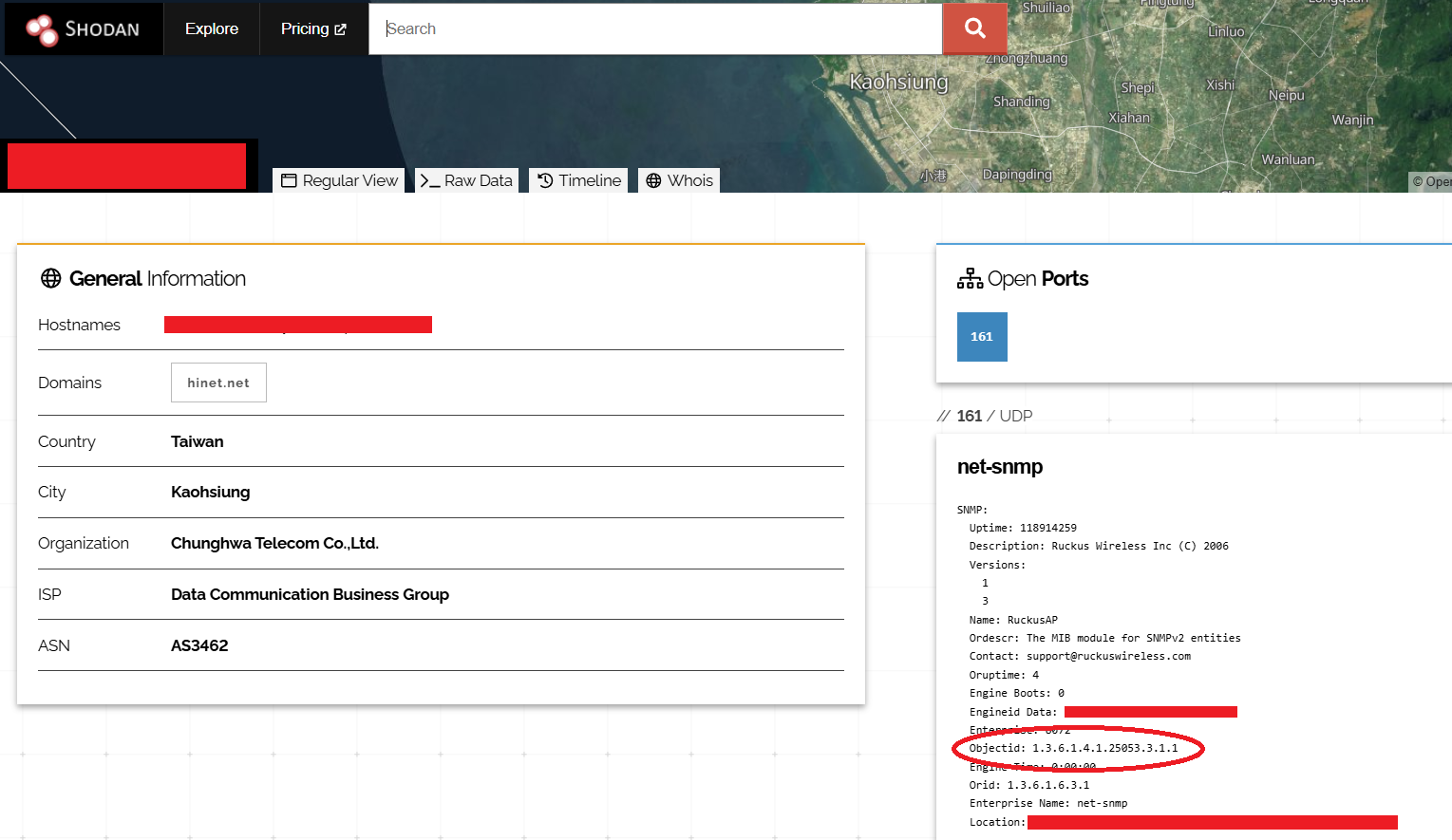Click the Shodan logo icon

[x=42, y=29]
